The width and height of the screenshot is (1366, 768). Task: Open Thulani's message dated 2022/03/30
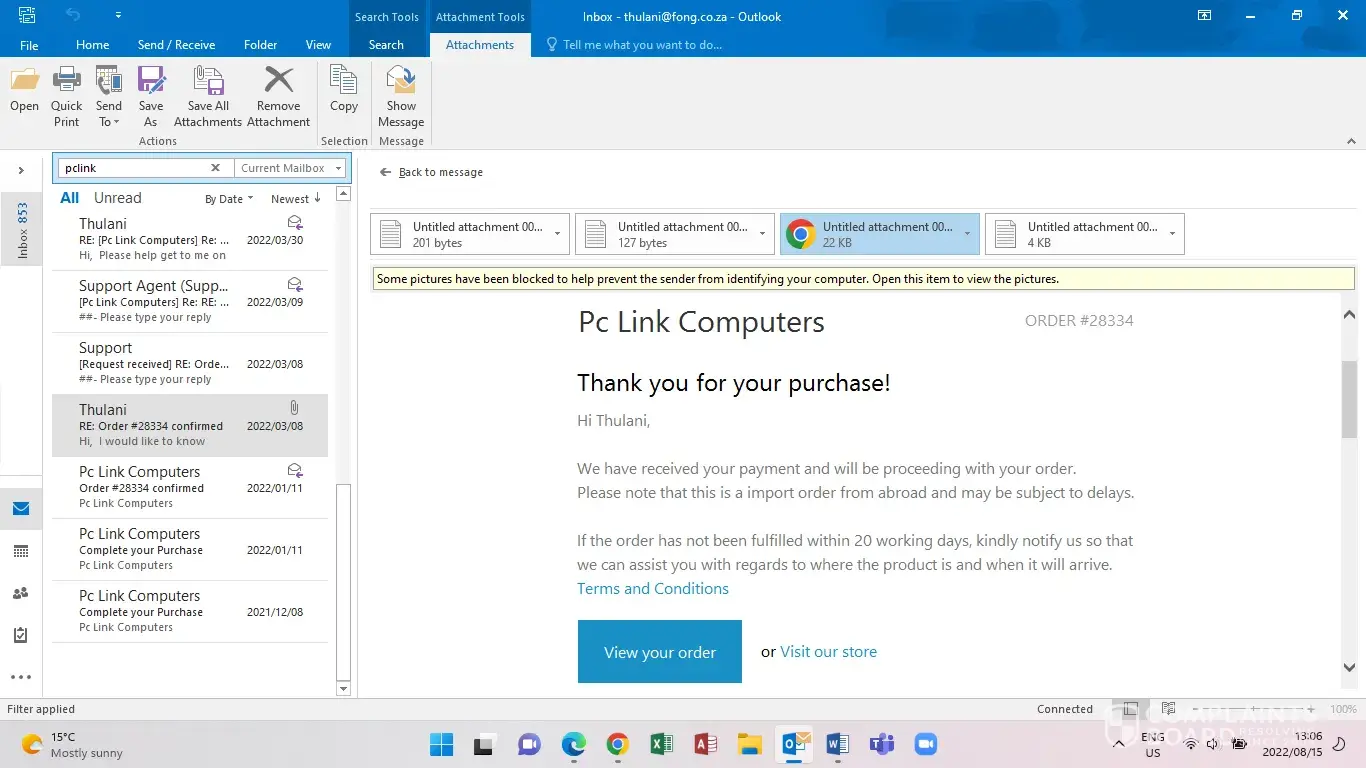point(190,239)
